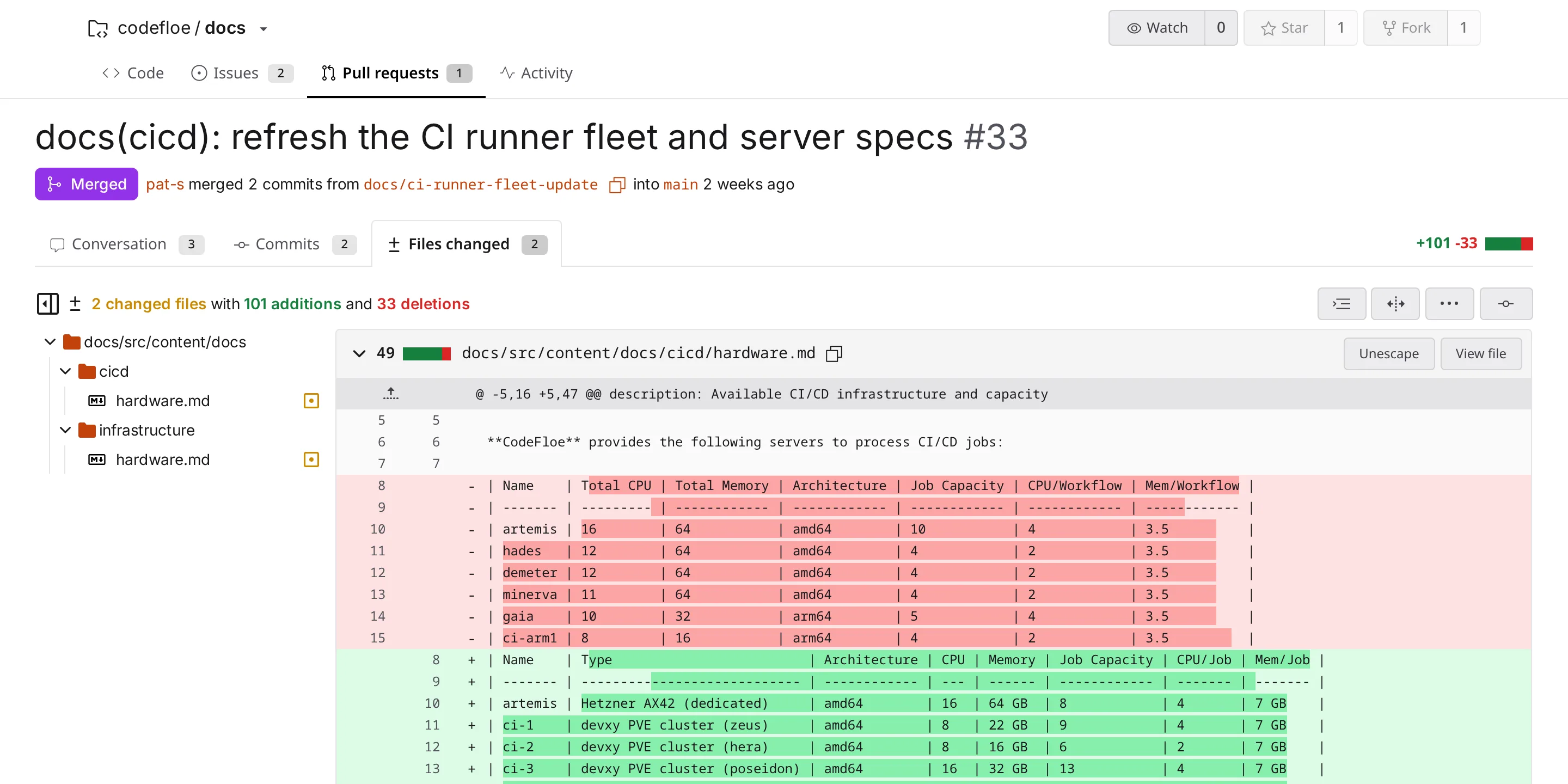Open the Activity tab
This screenshot has height=784, width=1568.
click(536, 73)
